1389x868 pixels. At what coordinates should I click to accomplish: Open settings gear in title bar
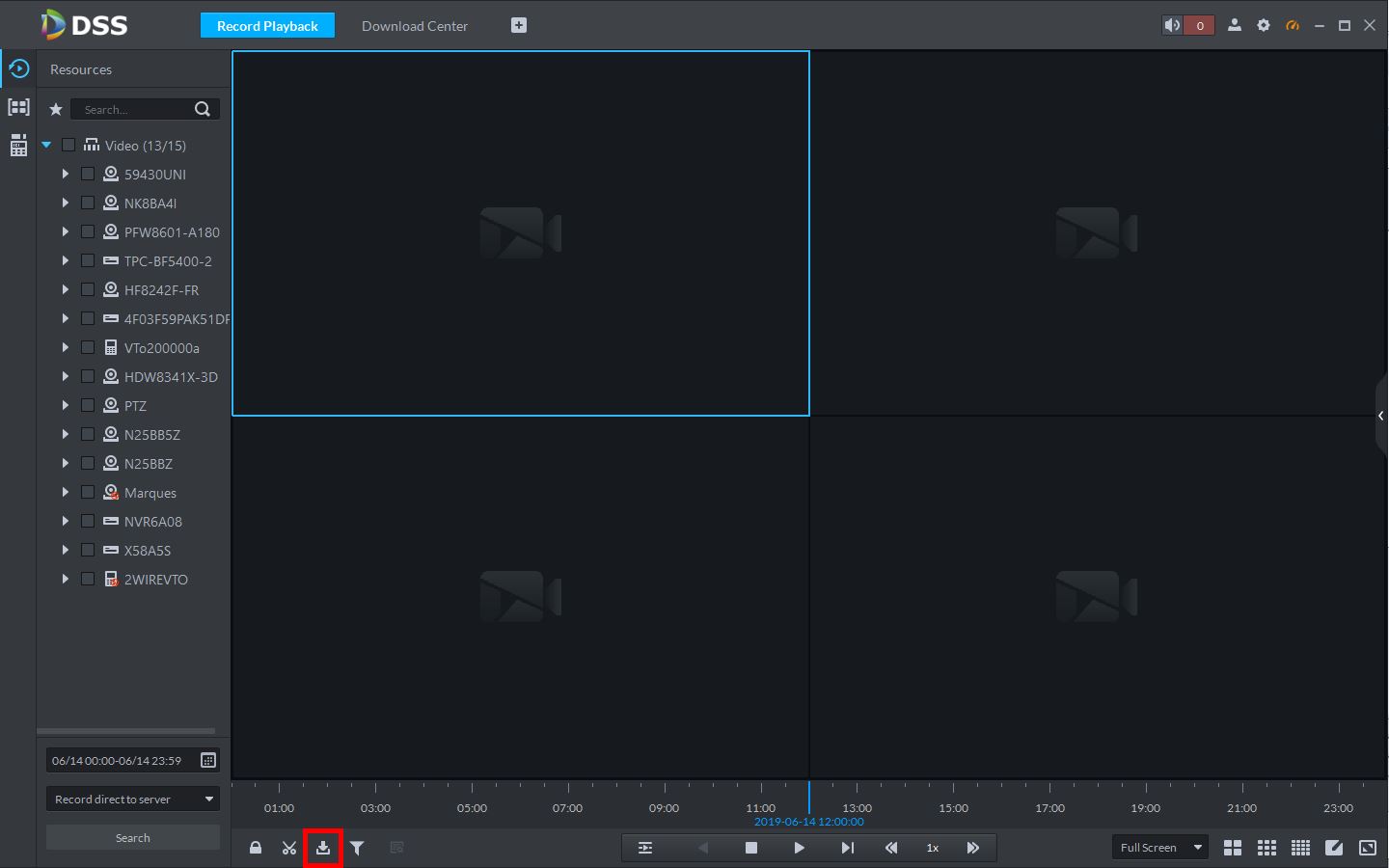pyautogui.click(x=1264, y=26)
